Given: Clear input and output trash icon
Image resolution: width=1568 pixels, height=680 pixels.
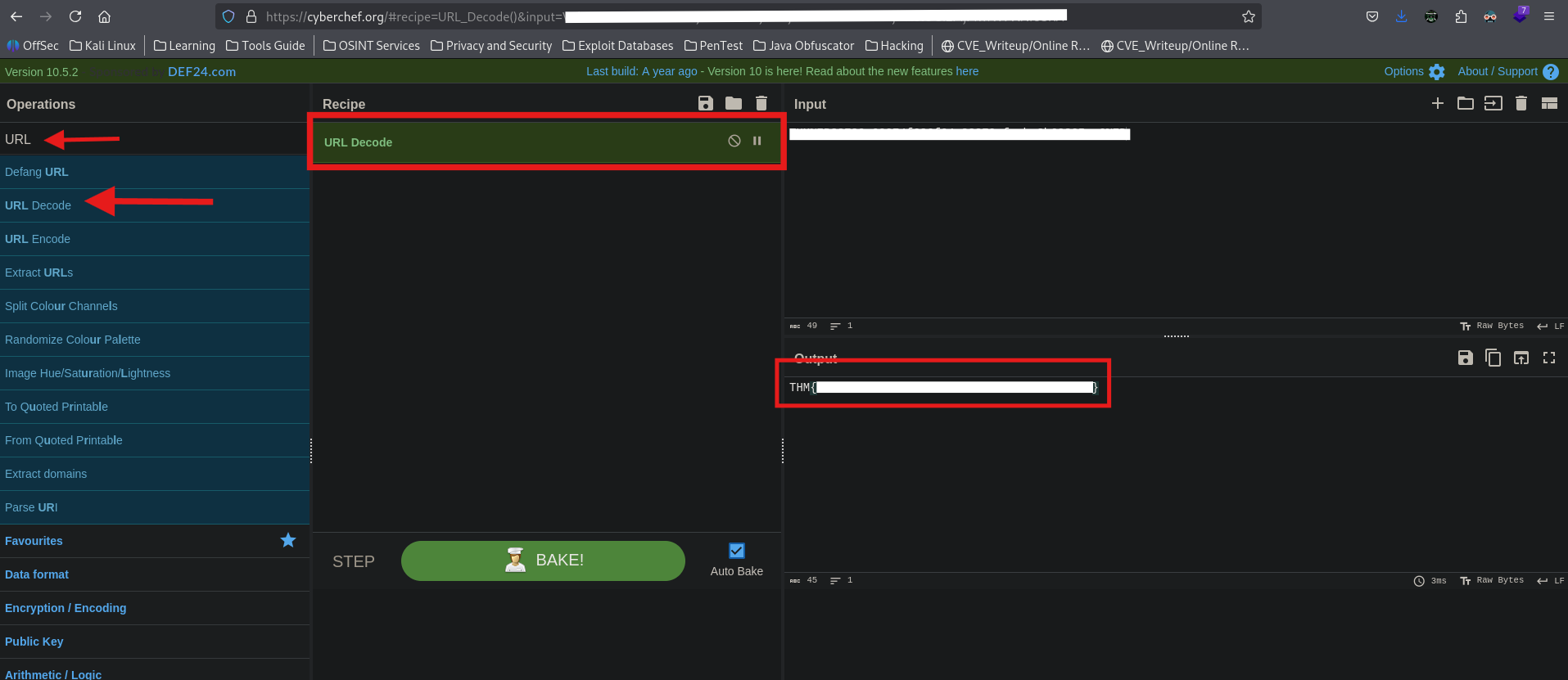Looking at the screenshot, I should tap(1521, 103).
